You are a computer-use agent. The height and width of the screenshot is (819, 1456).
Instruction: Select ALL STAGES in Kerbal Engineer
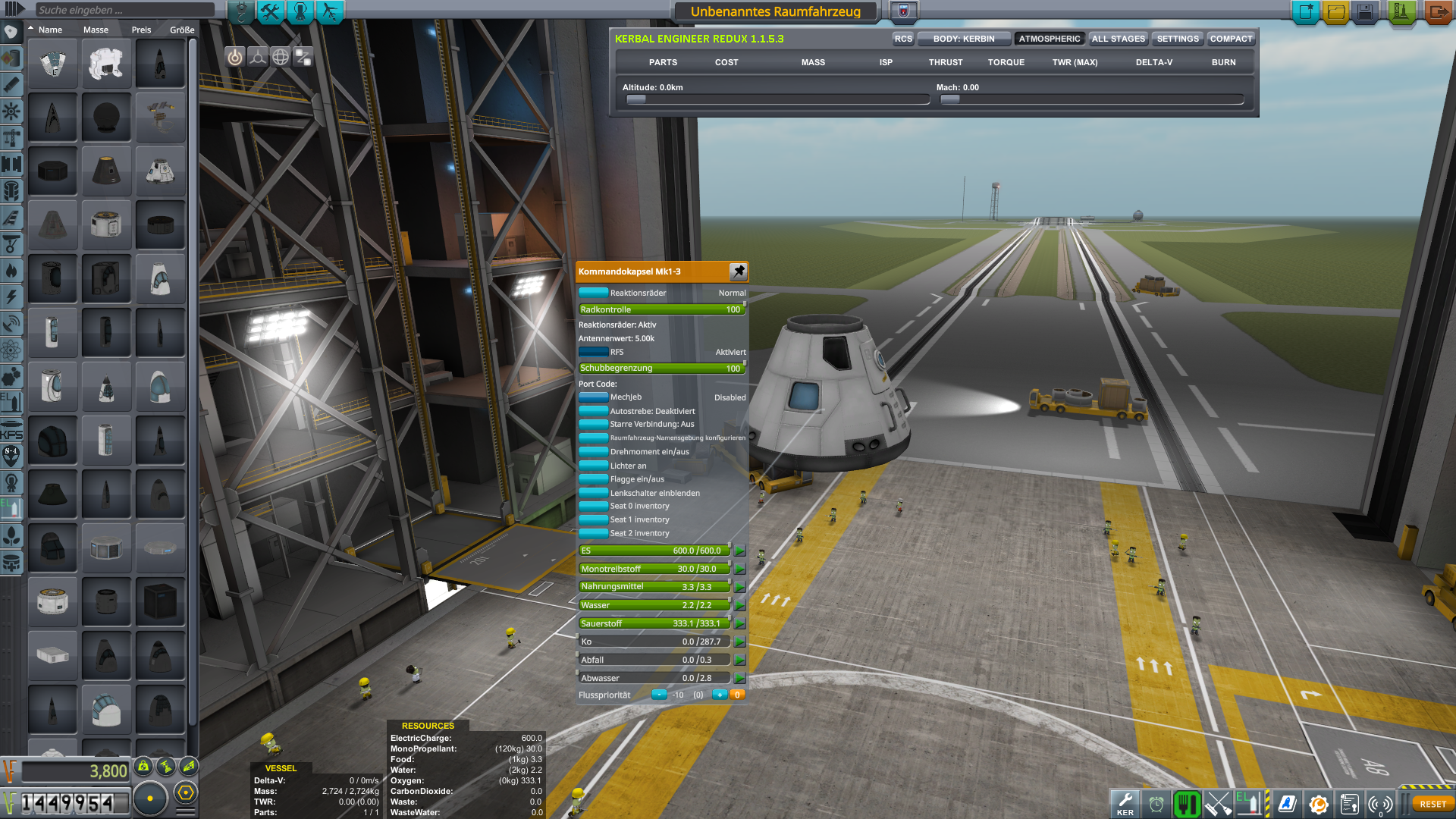click(x=1118, y=39)
